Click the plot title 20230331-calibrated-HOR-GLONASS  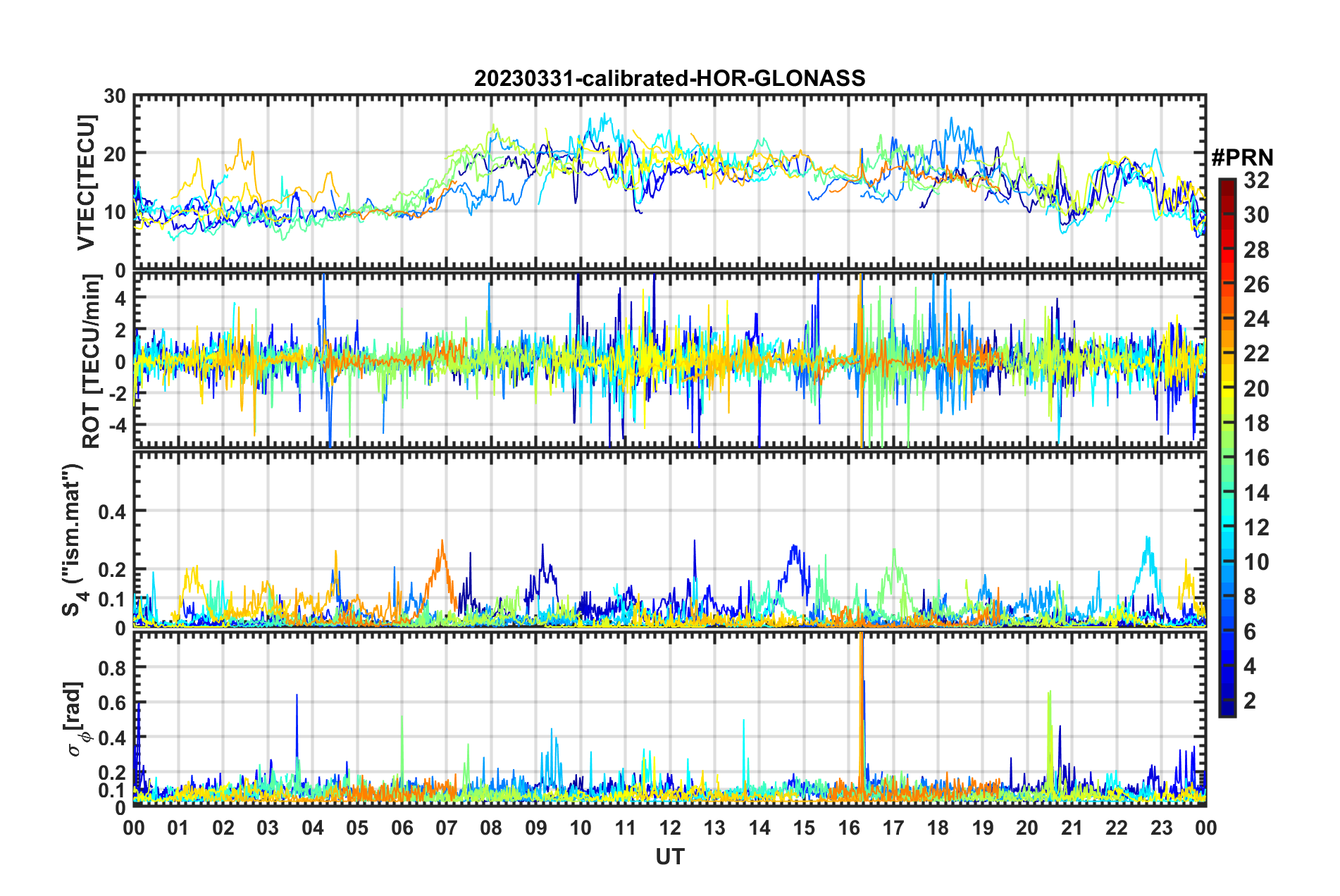pyautogui.click(x=669, y=77)
